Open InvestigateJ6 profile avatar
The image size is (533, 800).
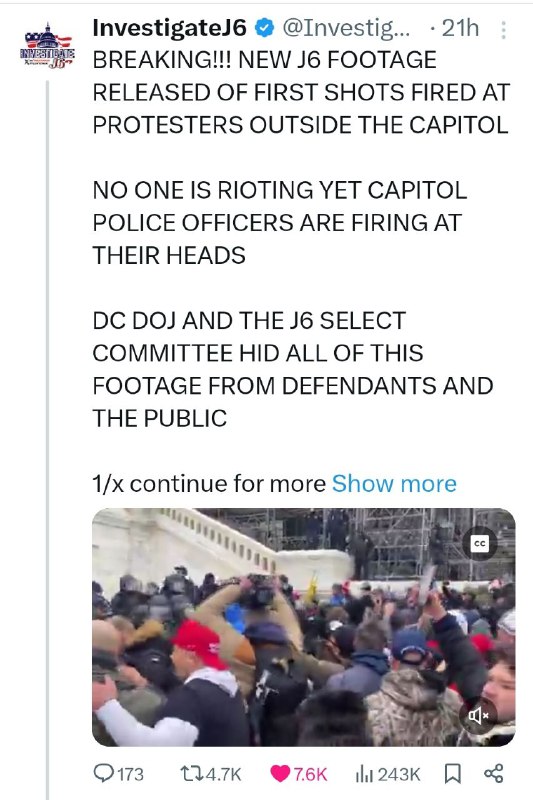click(x=48, y=47)
